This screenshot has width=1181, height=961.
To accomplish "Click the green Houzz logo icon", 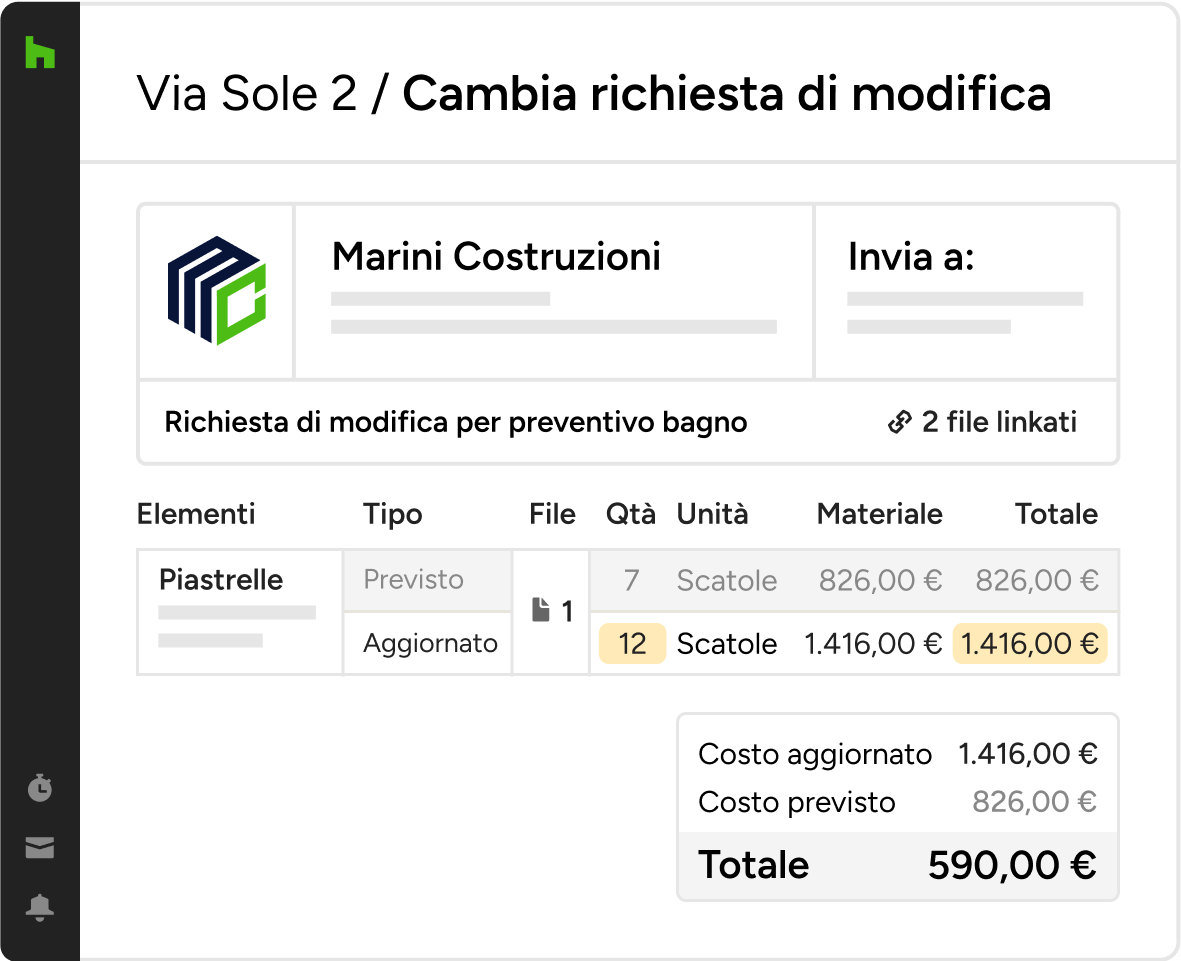I will pos(40,52).
